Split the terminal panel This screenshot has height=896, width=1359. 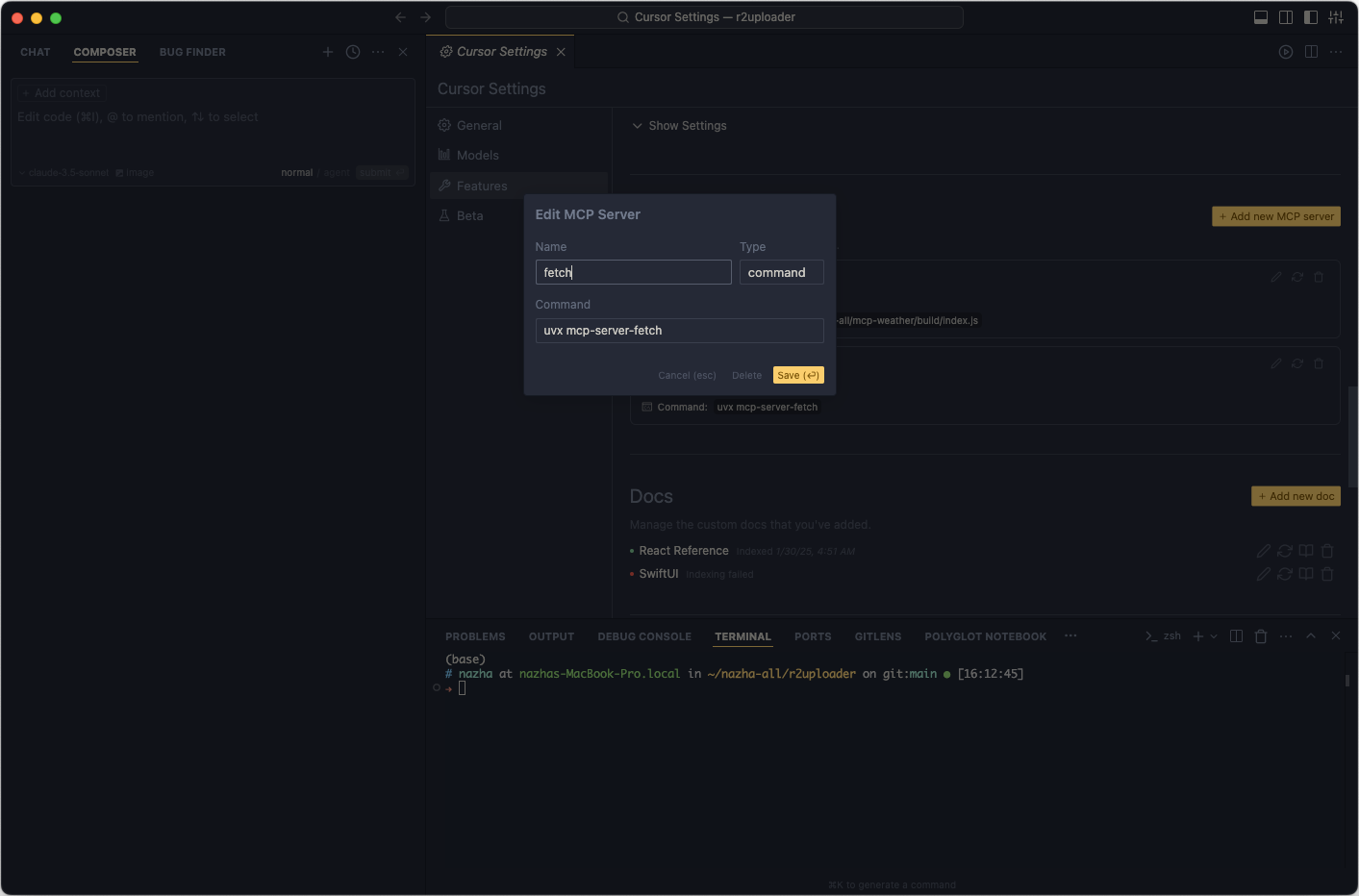click(x=1237, y=636)
